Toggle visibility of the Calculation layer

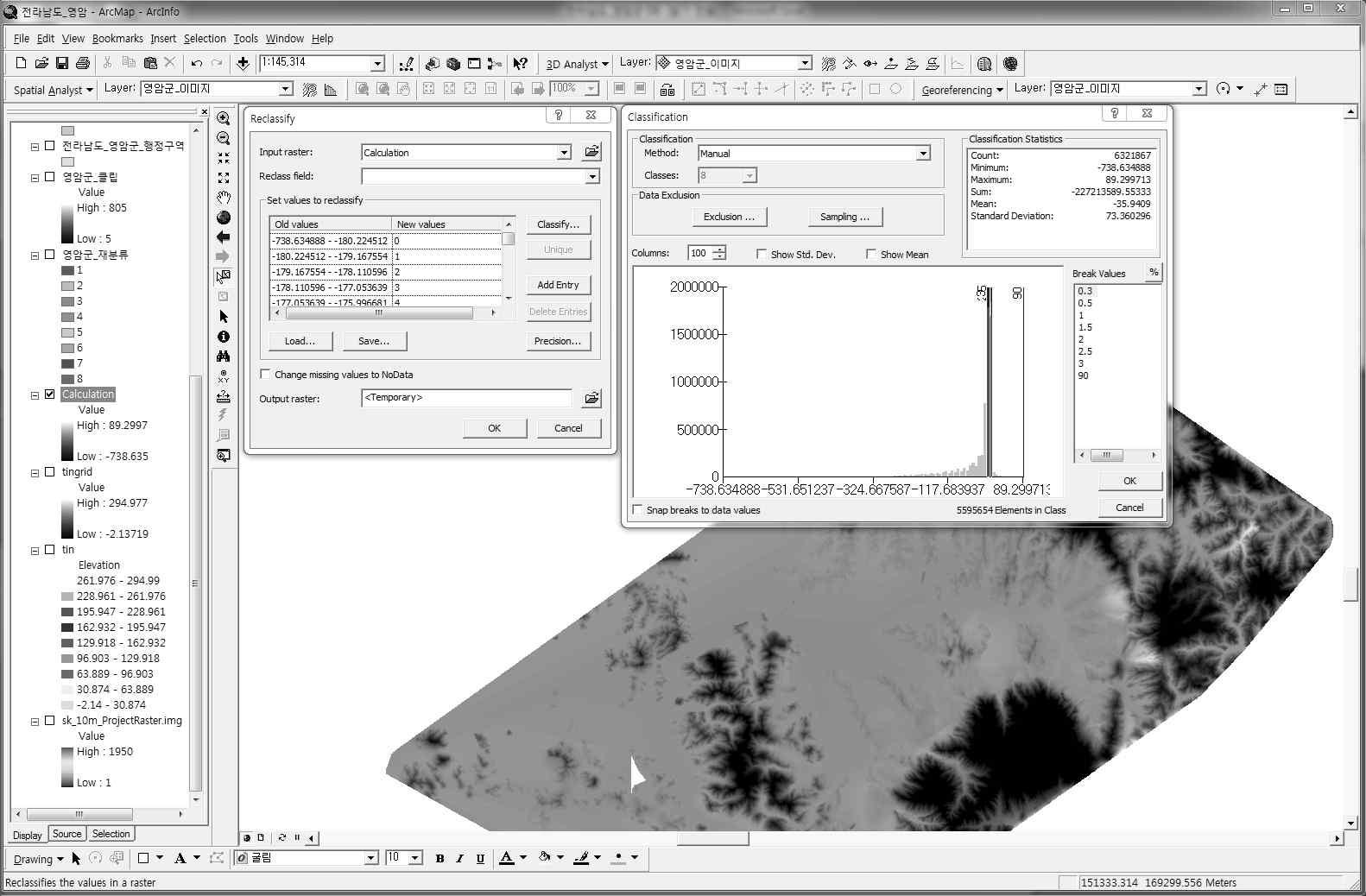(x=50, y=394)
